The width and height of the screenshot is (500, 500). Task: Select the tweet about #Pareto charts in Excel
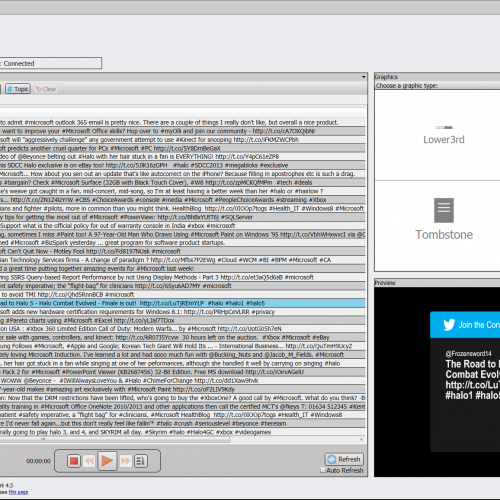183,320
